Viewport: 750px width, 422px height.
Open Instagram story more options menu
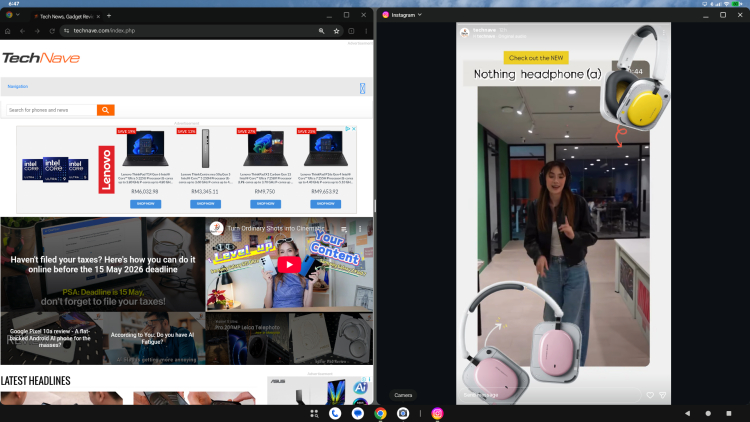[x=663, y=33]
